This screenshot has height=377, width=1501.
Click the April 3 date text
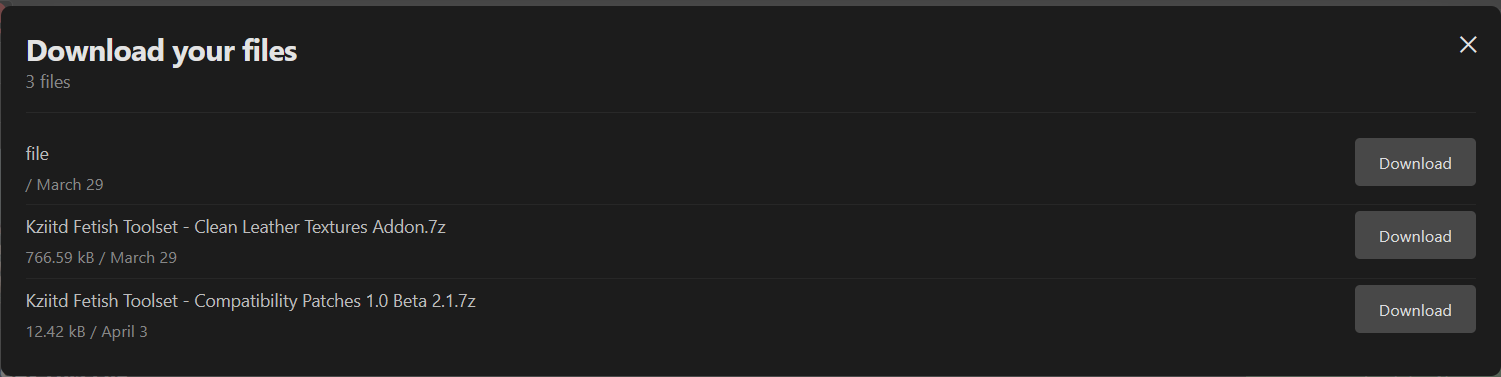[124, 331]
